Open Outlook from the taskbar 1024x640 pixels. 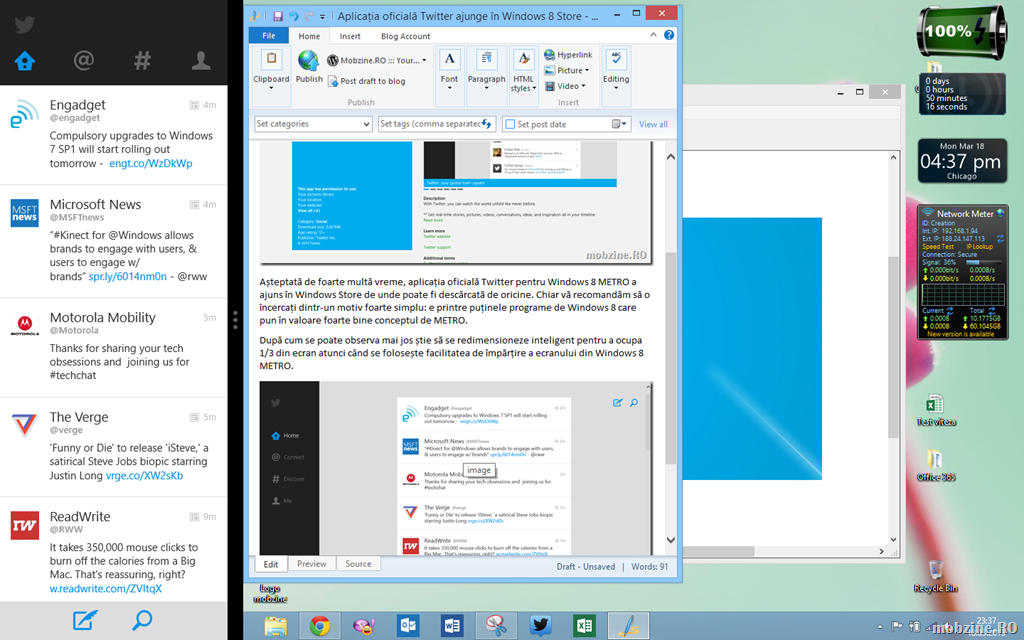[408, 626]
